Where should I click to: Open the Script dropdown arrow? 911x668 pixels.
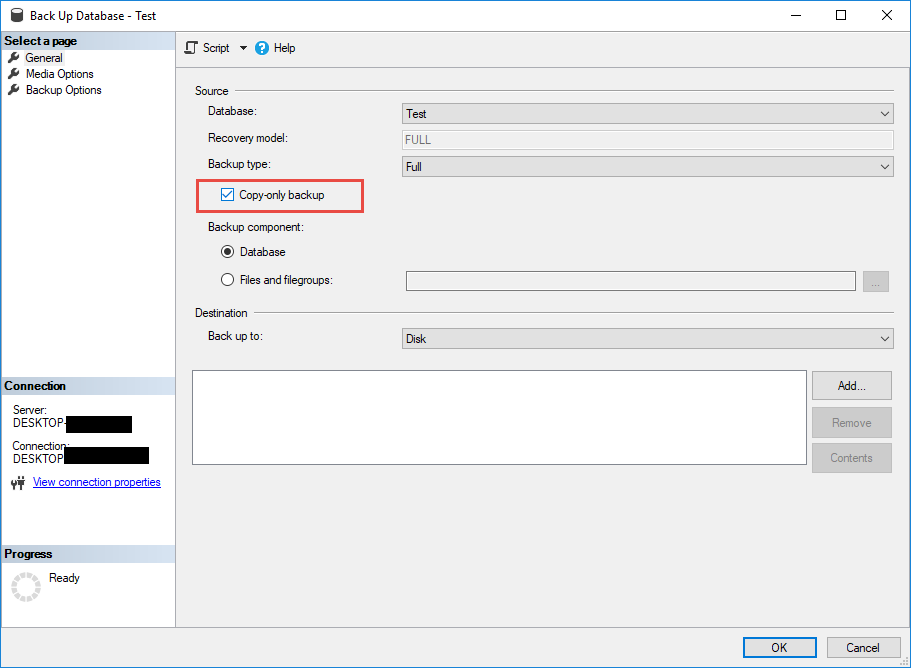click(x=243, y=48)
